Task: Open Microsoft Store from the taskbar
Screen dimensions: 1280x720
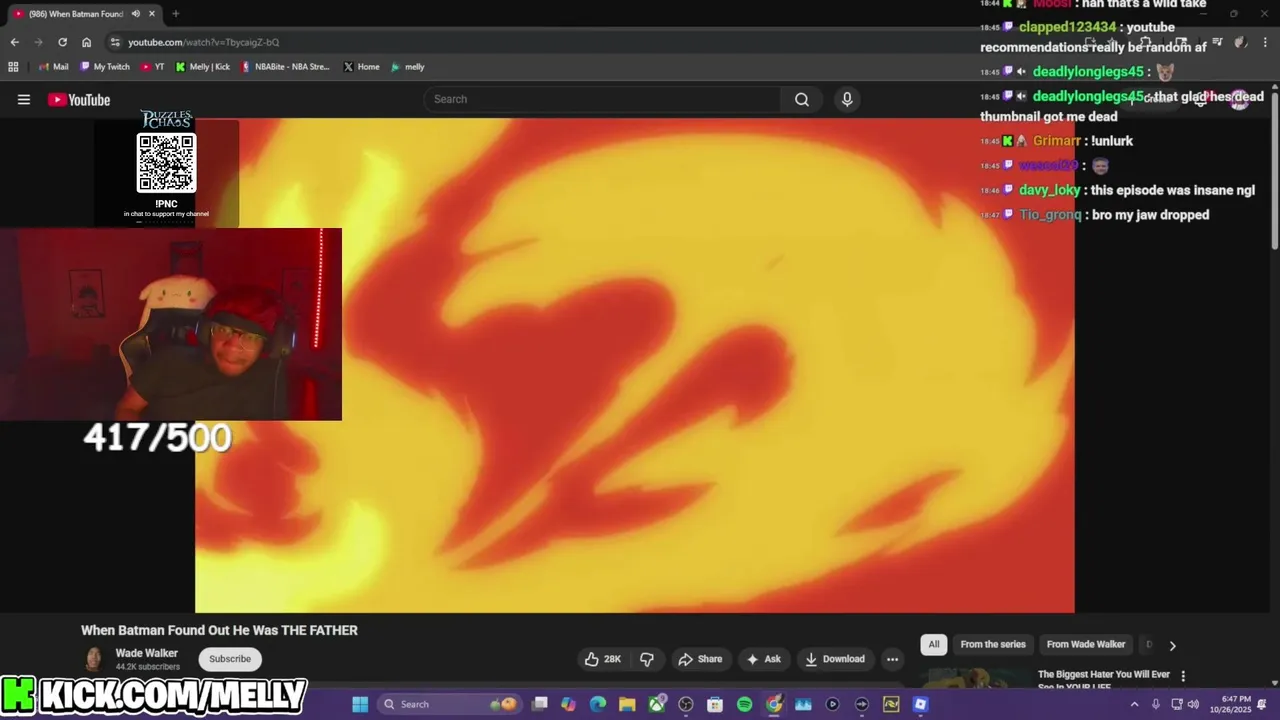Action: (715, 704)
